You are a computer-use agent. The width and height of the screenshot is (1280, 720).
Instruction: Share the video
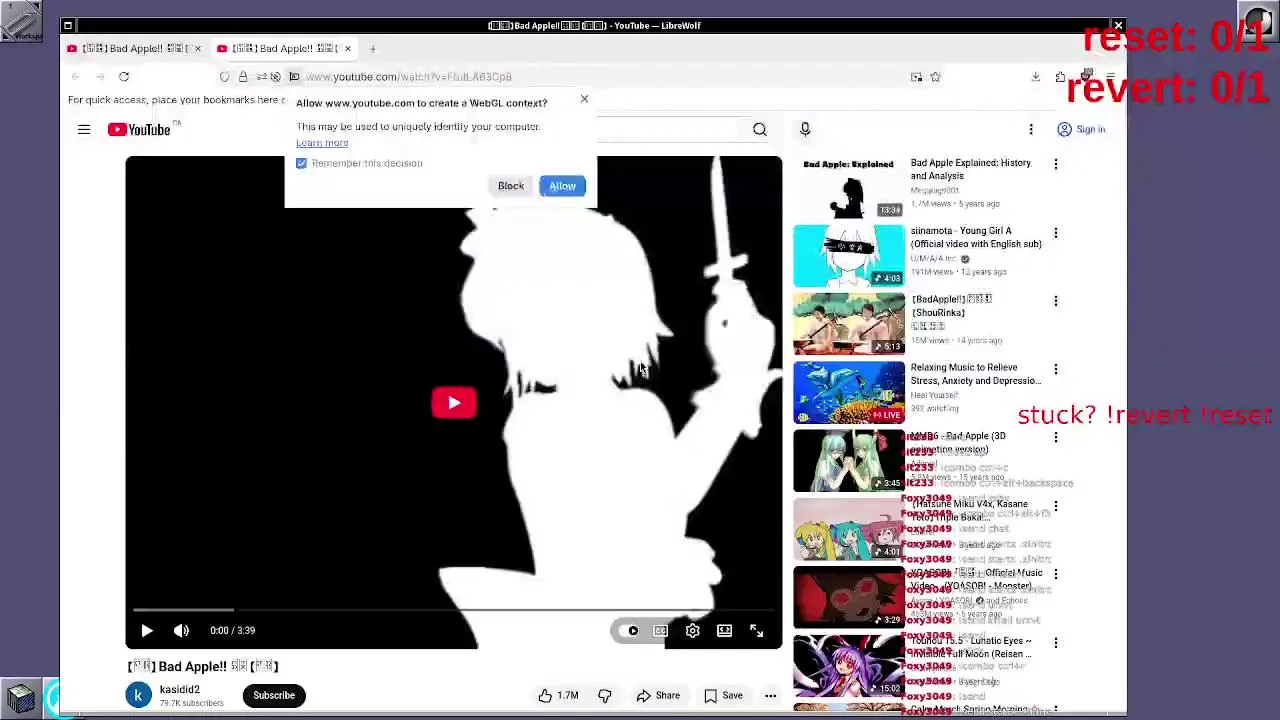659,696
